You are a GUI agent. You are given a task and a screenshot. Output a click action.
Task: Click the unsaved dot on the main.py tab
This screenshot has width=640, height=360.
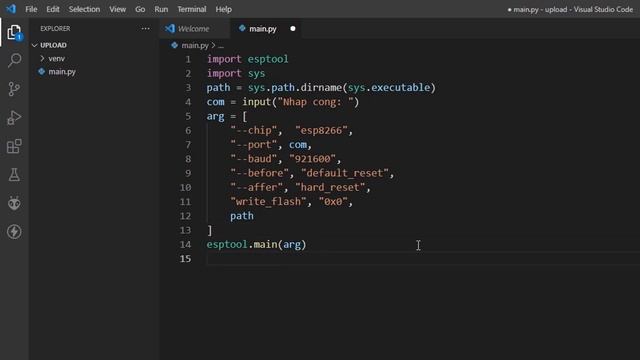point(293,29)
